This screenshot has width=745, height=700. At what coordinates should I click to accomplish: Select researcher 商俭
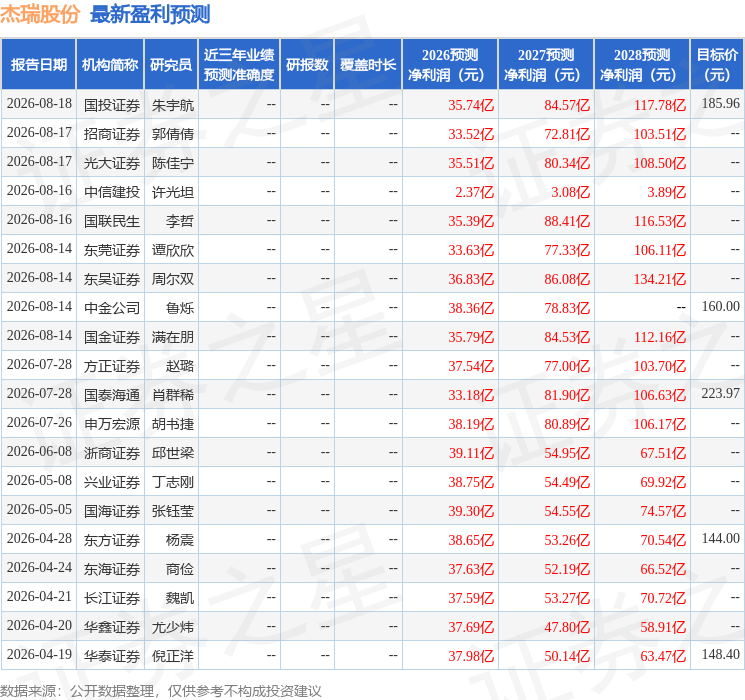coord(180,568)
